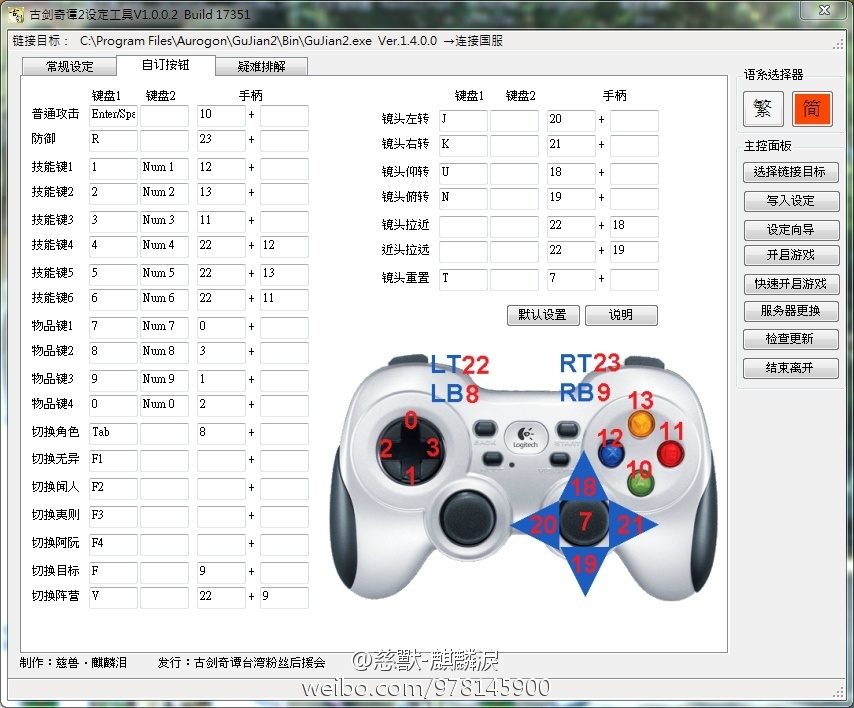Click the left analog stick on gamepad
Image resolution: width=854 pixels, height=708 pixels.
[468, 515]
